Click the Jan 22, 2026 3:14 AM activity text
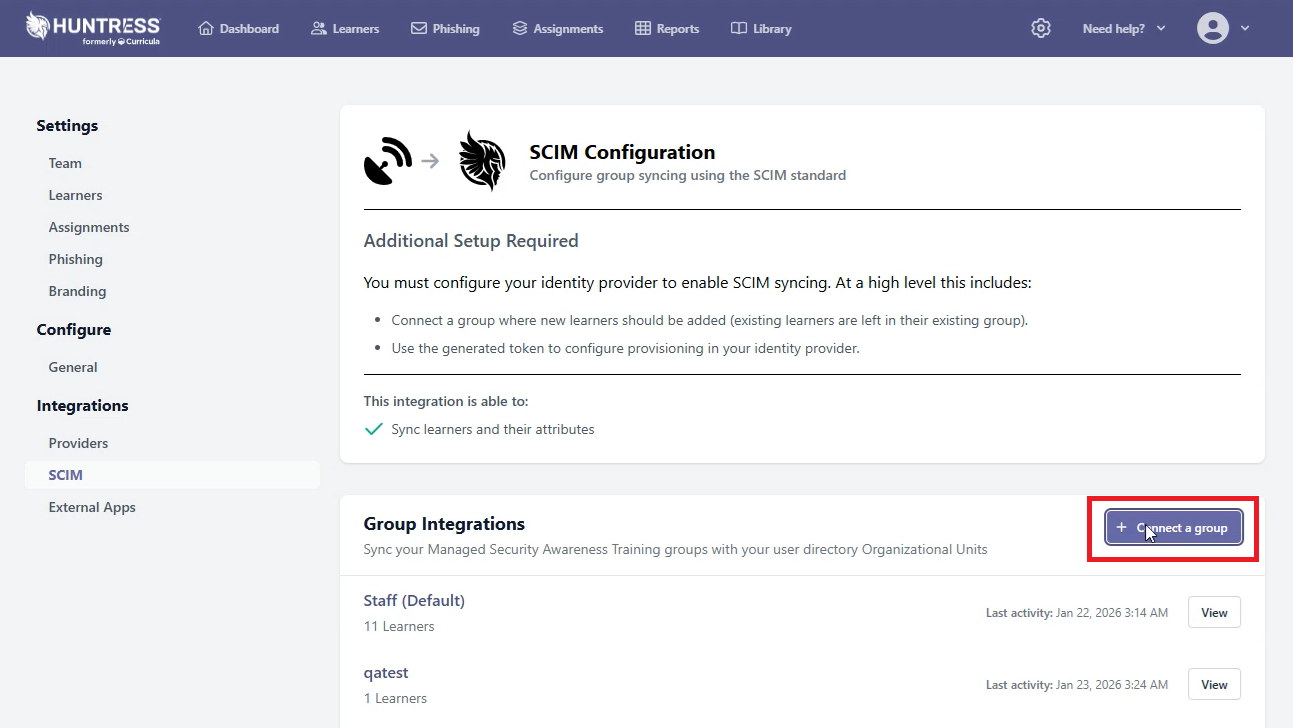 [1112, 613]
